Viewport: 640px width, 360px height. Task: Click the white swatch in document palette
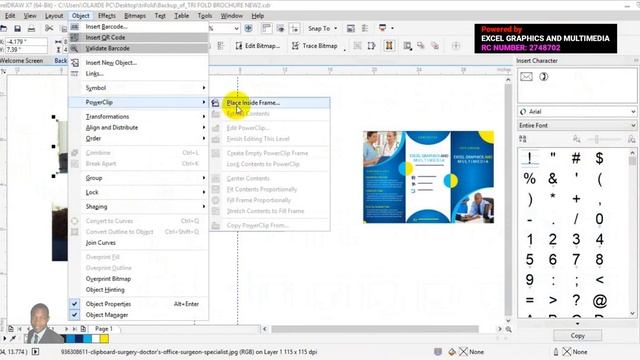click(96, 338)
